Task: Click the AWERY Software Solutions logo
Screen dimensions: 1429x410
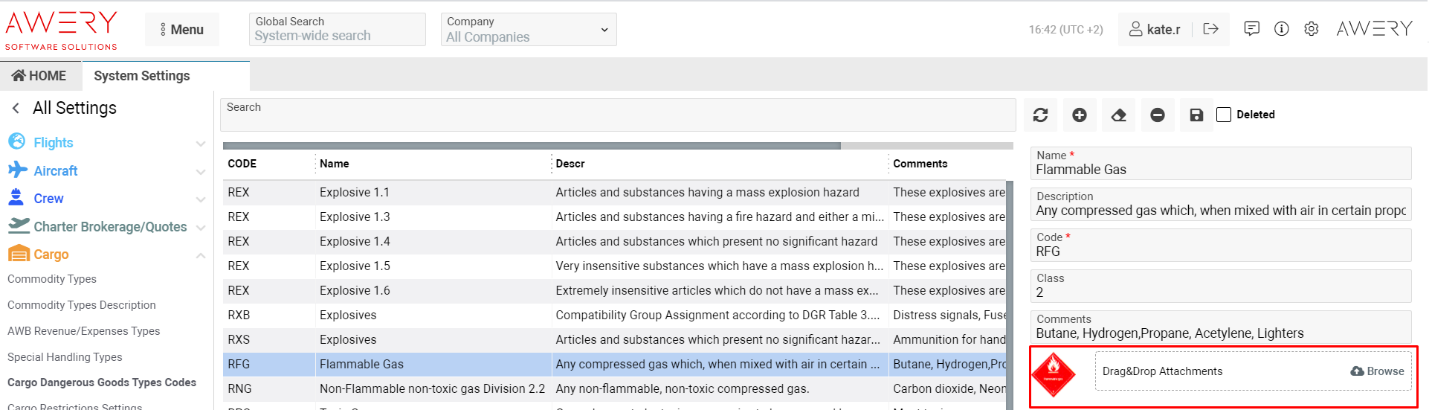Action: tap(62, 30)
